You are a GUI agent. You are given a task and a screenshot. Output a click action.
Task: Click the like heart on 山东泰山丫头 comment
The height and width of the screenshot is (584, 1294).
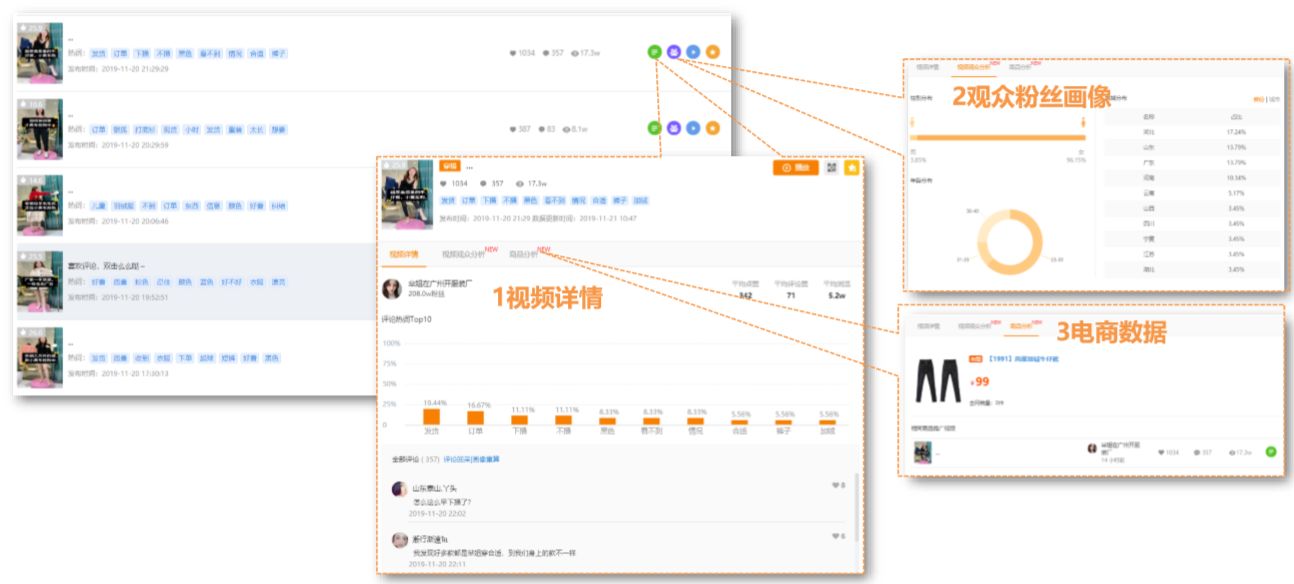pos(835,485)
